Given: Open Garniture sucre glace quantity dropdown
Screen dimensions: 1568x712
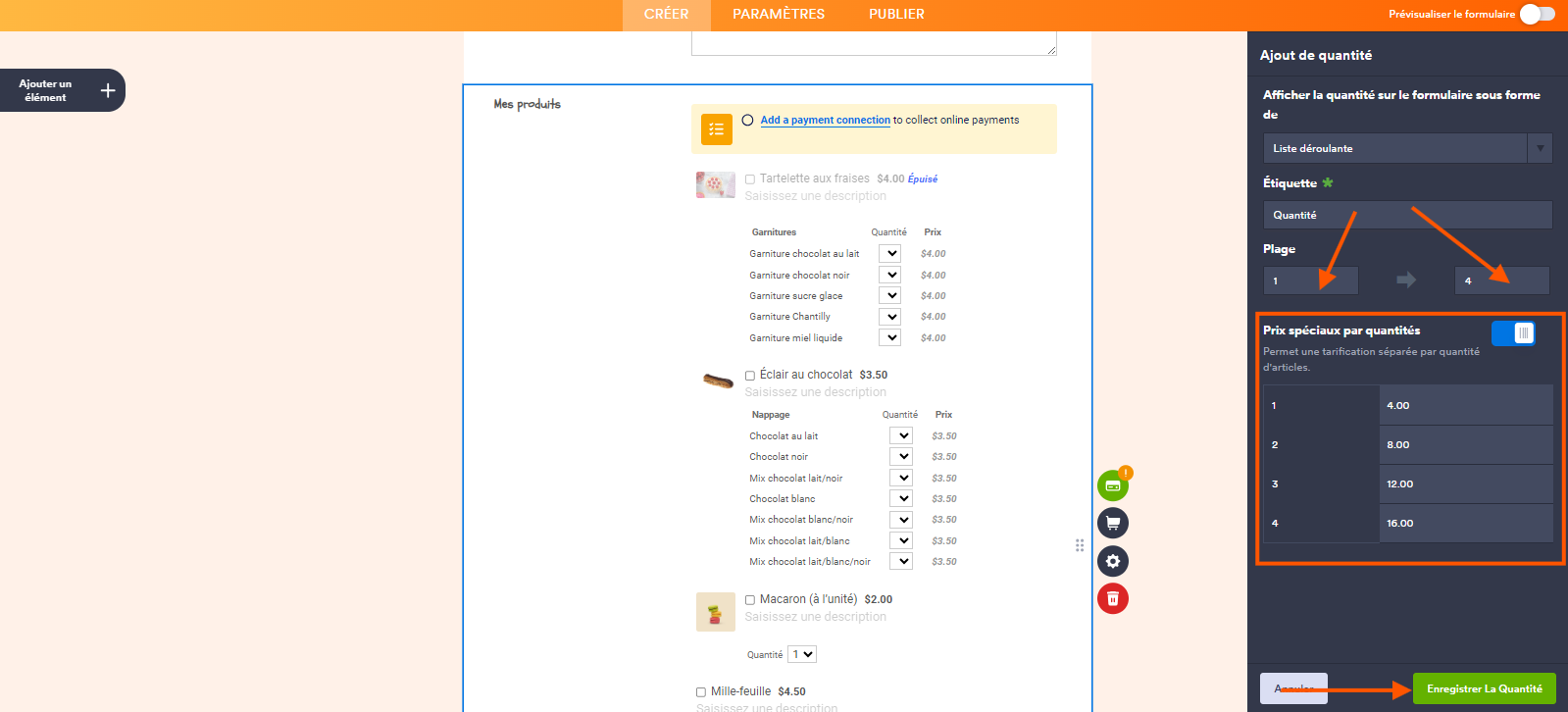Looking at the screenshot, I should [x=889, y=295].
